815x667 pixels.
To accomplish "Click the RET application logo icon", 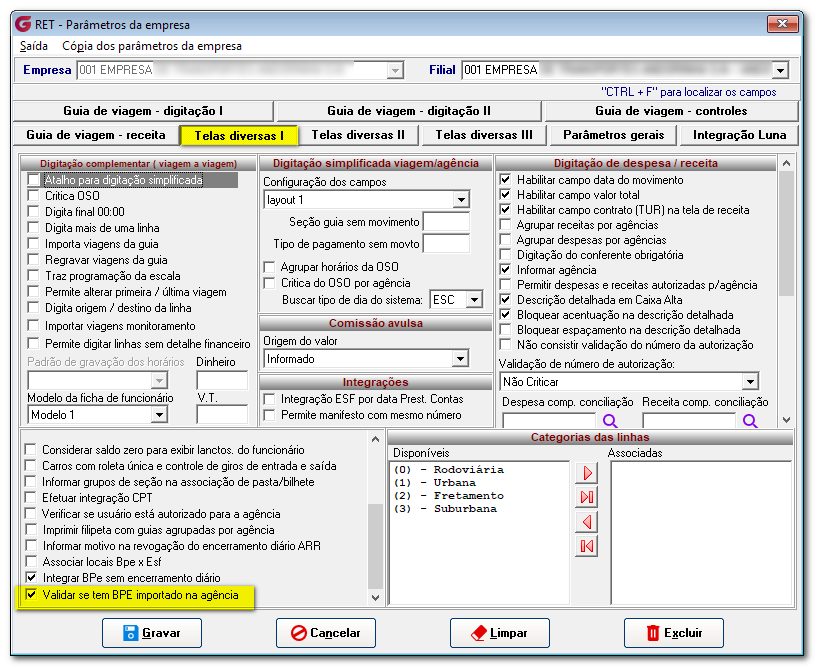I will 23,24.
